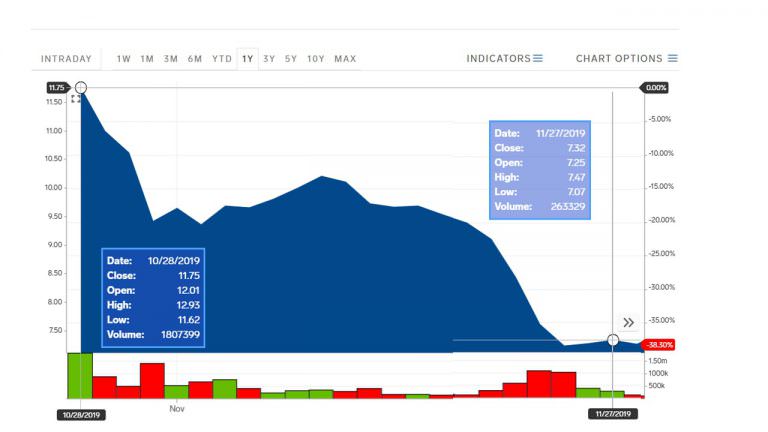The height and width of the screenshot is (432, 768).
Task: Click the double-chevron forward arrow icon
Action: click(628, 322)
